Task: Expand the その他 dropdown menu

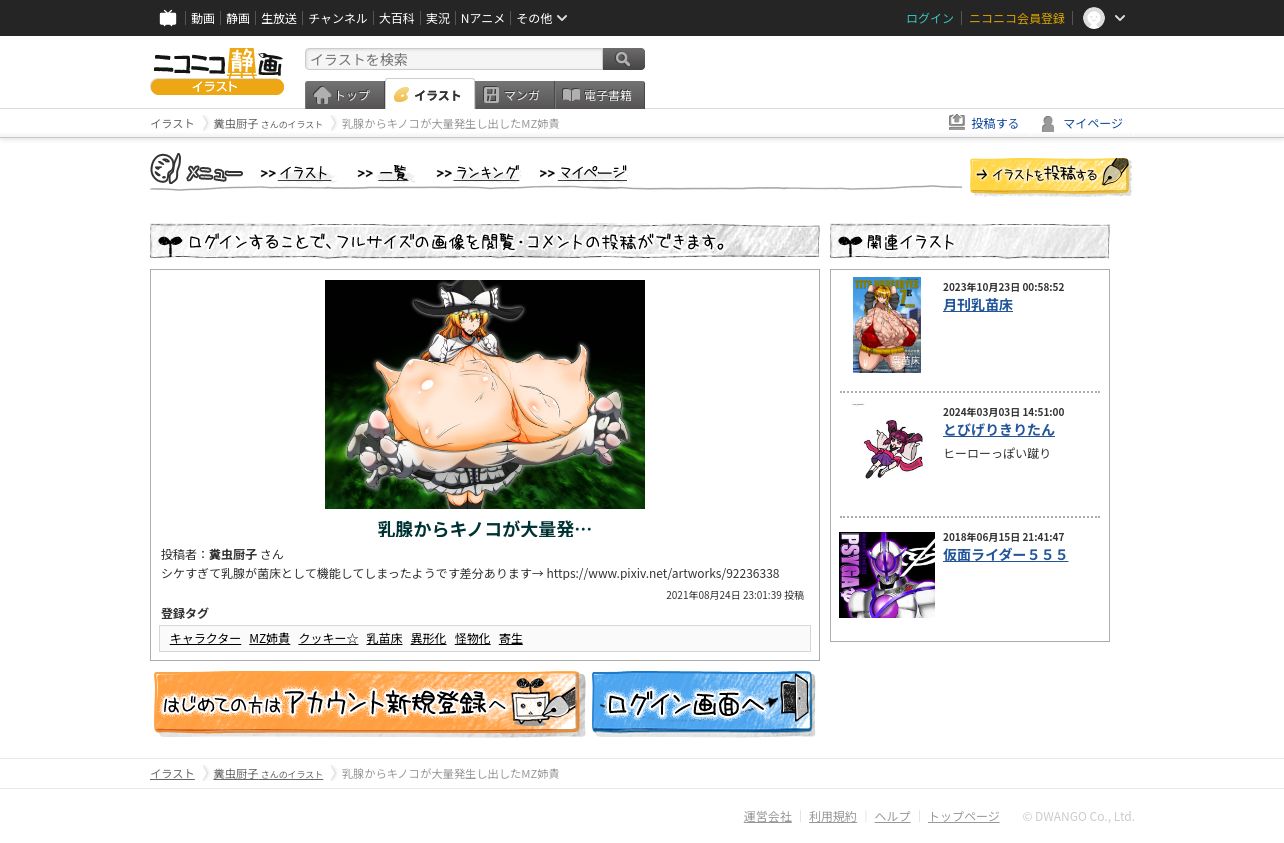Action: point(542,18)
